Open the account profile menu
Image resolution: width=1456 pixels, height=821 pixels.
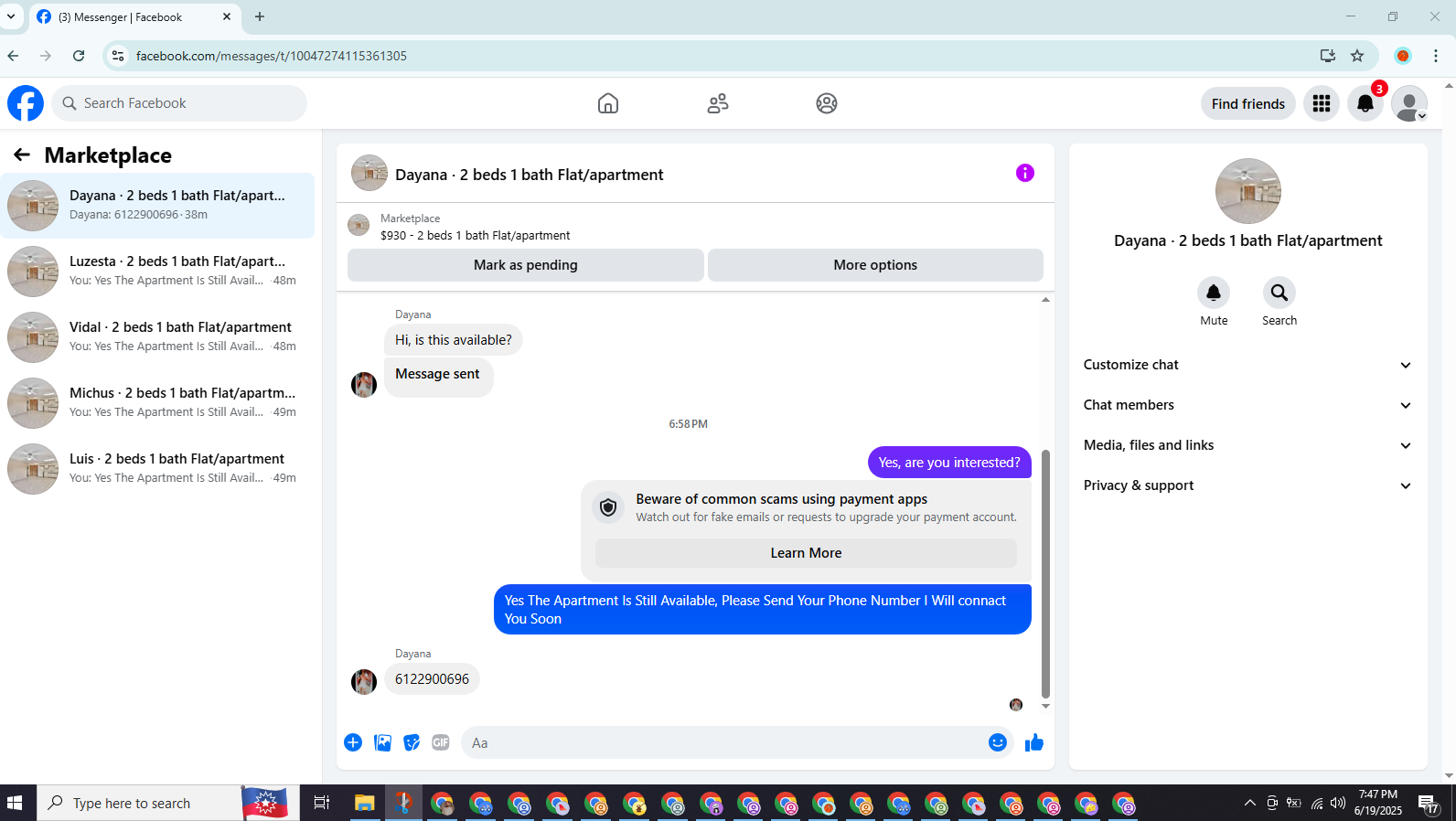click(x=1409, y=103)
